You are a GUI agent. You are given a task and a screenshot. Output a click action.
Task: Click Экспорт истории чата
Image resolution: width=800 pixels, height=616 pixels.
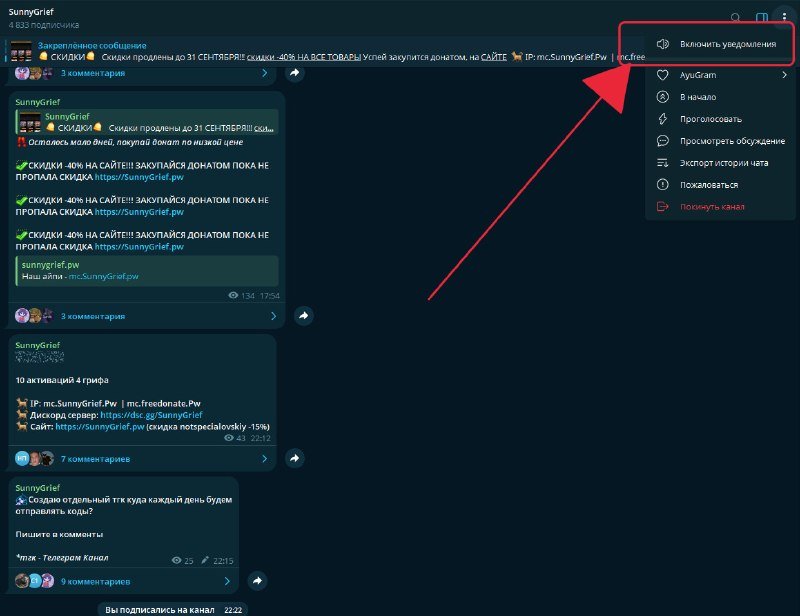[x=719, y=163]
